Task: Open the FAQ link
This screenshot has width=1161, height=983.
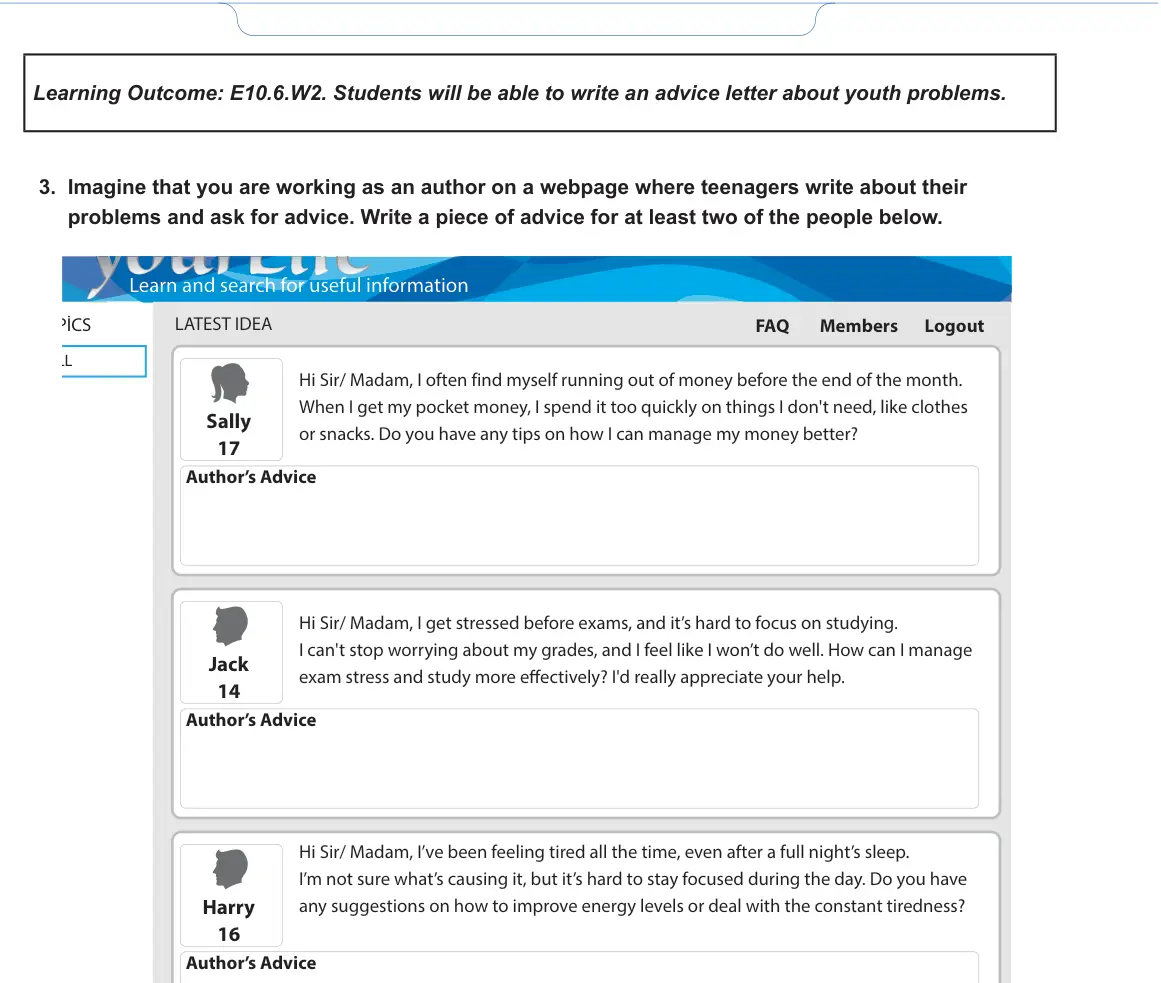Action: [x=772, y=326]
